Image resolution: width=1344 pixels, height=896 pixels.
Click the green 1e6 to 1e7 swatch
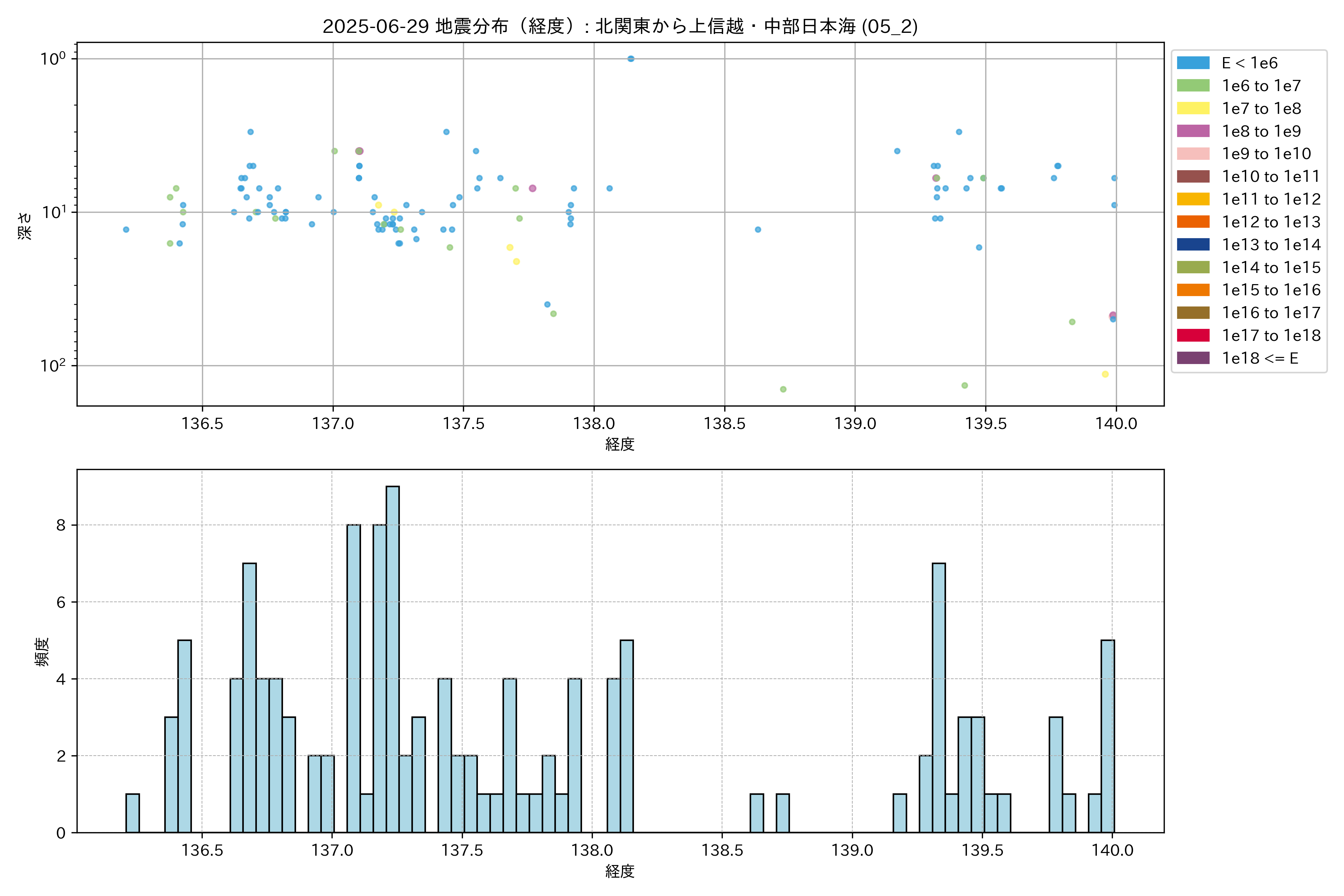coord(1192,86)
